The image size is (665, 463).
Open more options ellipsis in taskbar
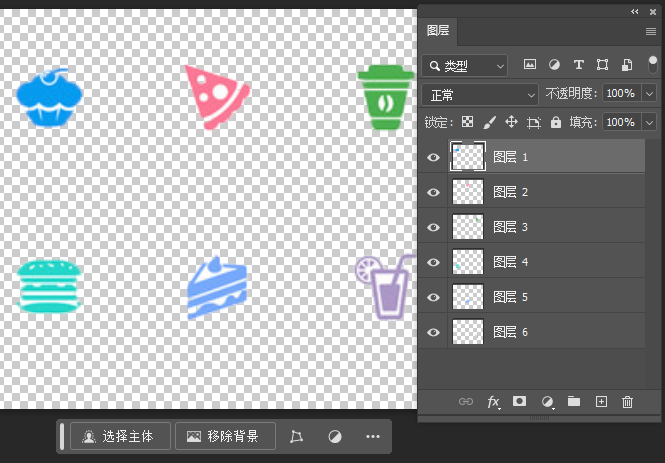point(373,436)
